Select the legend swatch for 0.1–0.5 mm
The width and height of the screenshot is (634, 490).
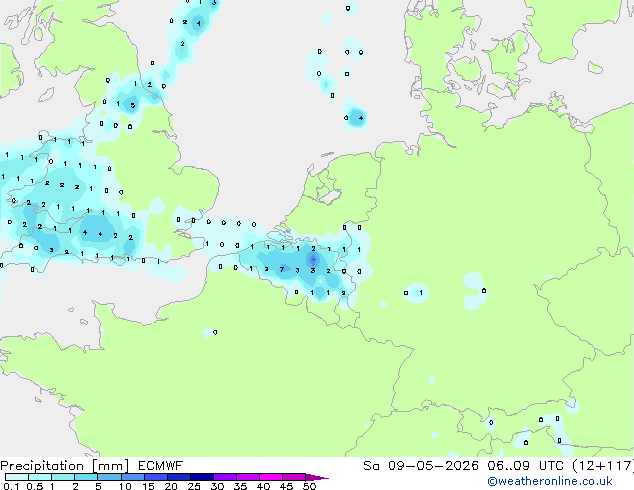[17, 477]
